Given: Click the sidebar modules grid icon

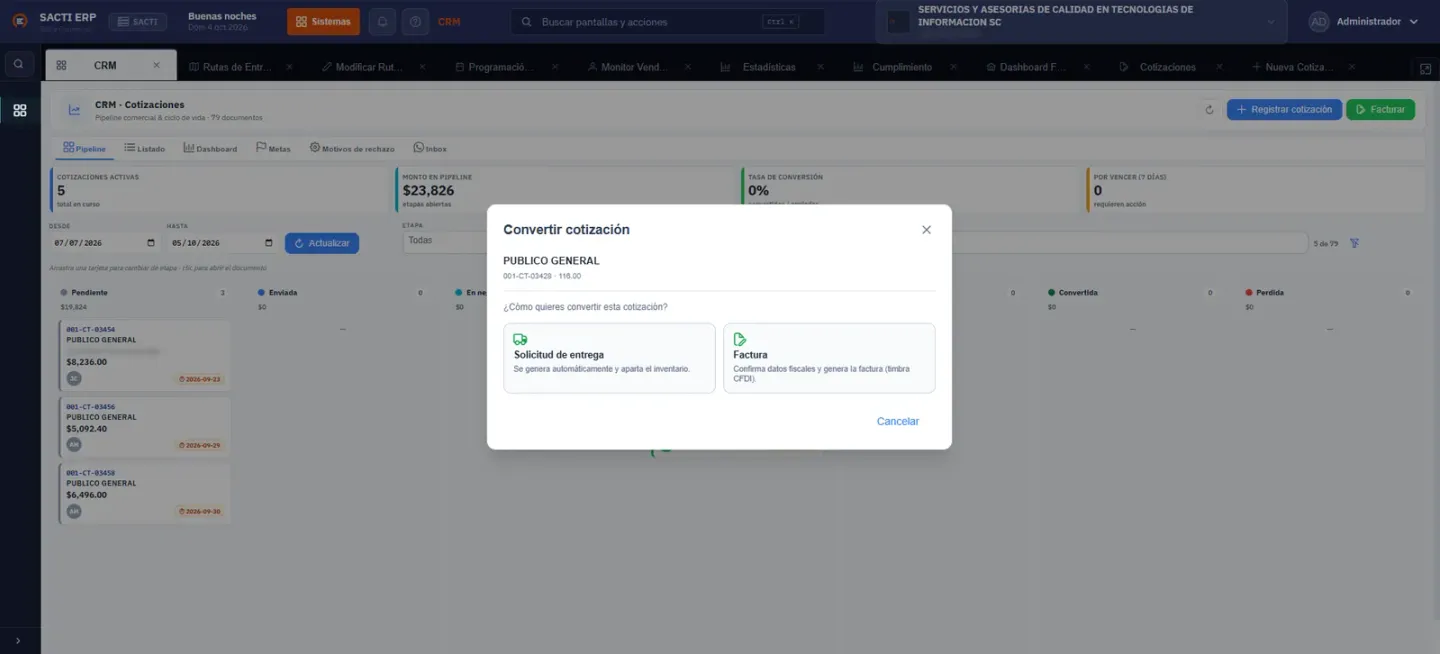Looking at the screenshot, I should [x=20, y=110].
